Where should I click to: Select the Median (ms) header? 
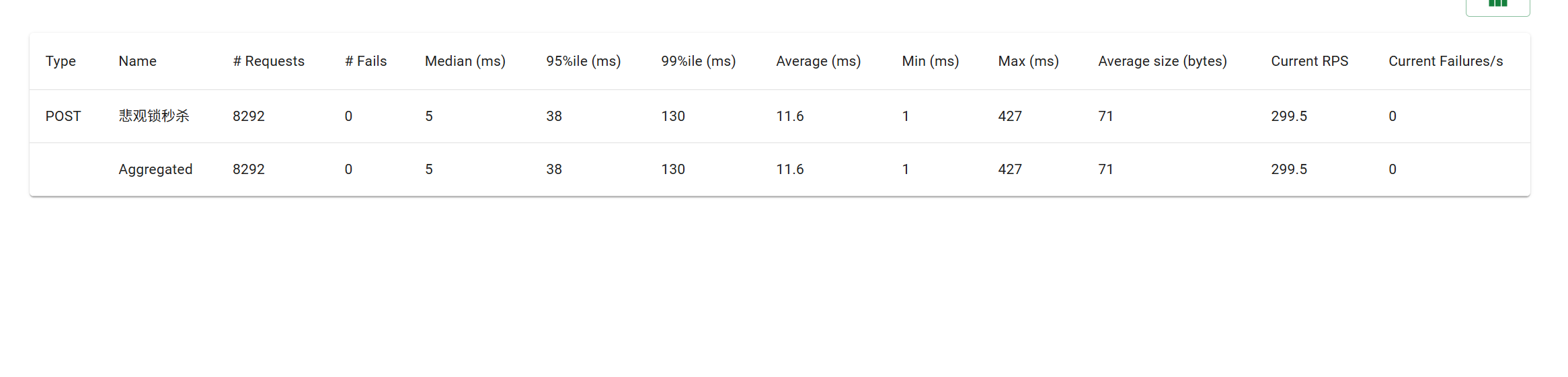(465, 61)
